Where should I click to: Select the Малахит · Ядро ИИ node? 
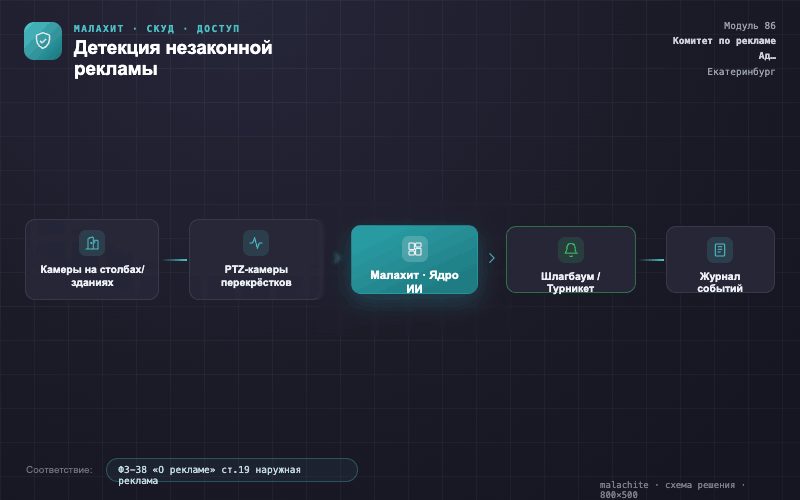tap(414, 260)
